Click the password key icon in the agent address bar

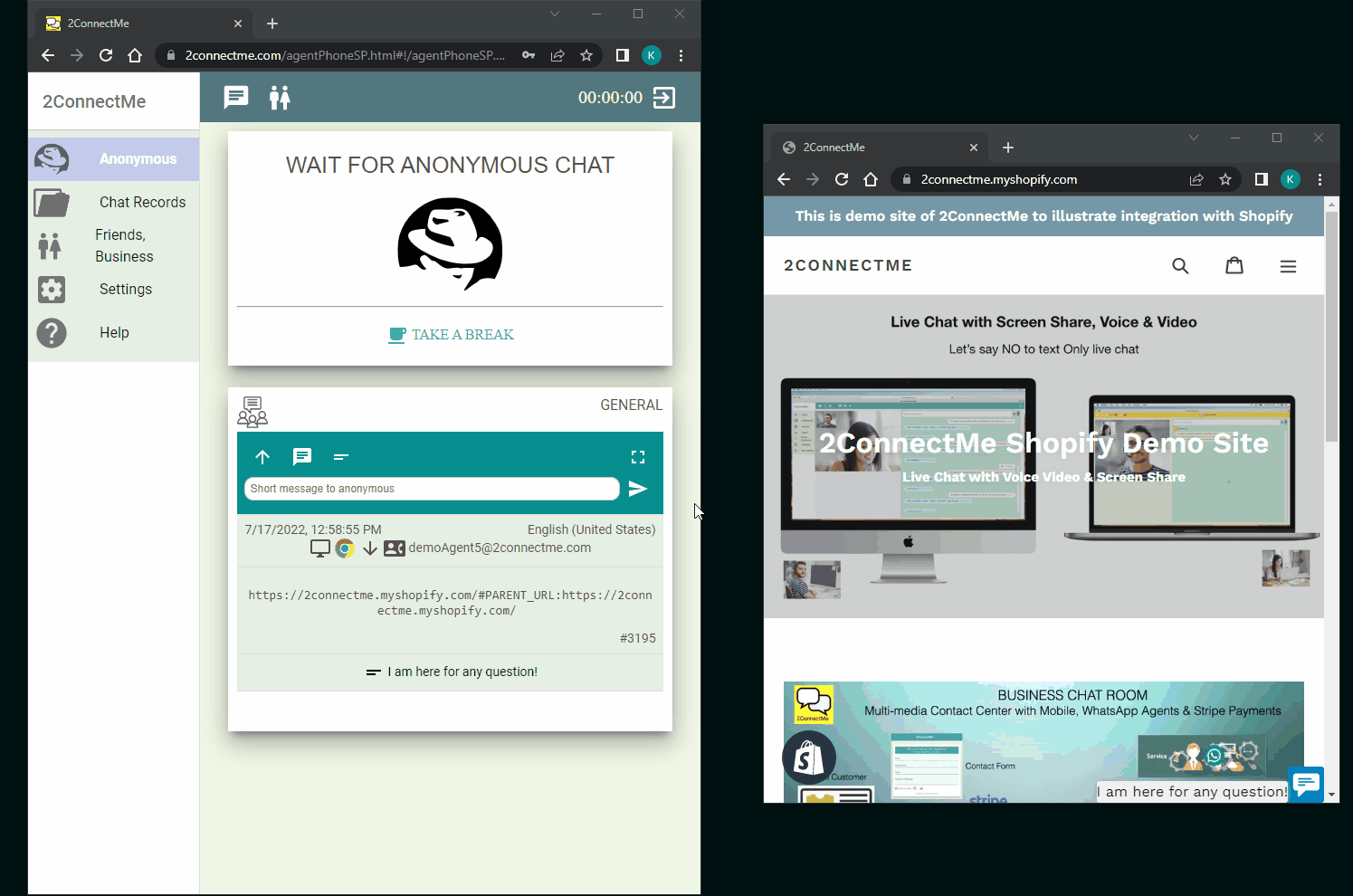(x=529, y=55)
